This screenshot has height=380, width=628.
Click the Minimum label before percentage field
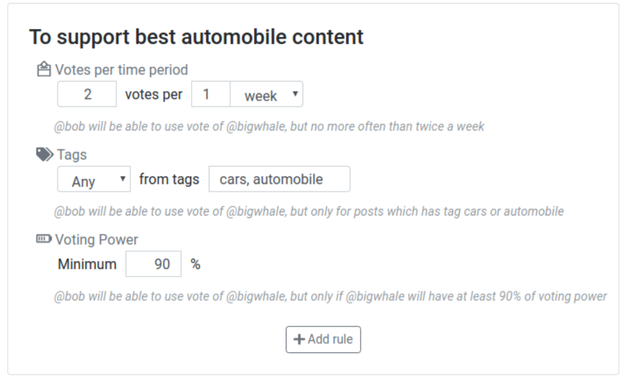(x=87, y=264)
